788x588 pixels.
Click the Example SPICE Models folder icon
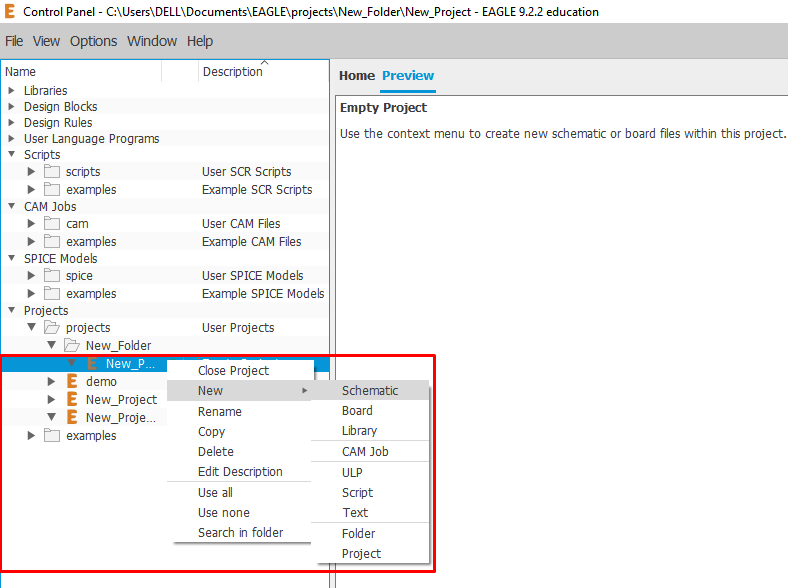coord(52,293)
